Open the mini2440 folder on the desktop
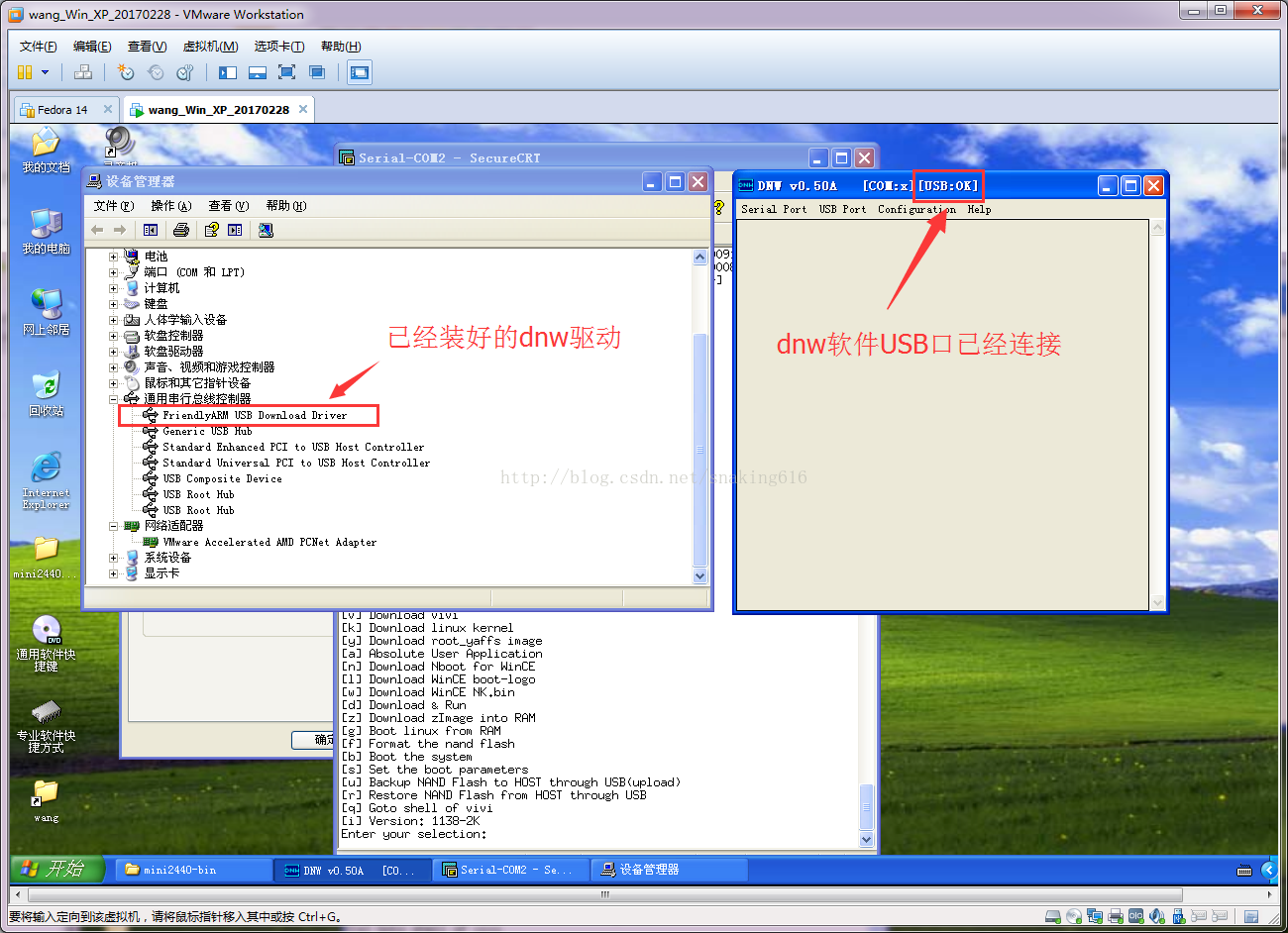This screenshot has width=1288, height=933. (47, 558)
